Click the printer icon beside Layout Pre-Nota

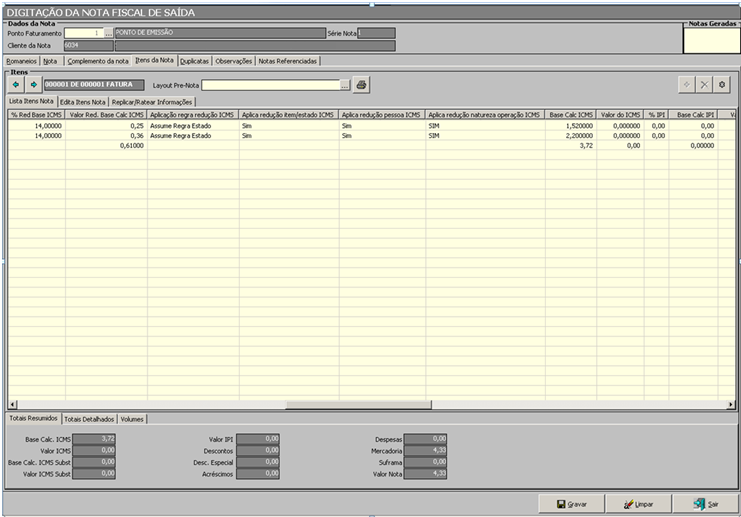coord(361,85)
